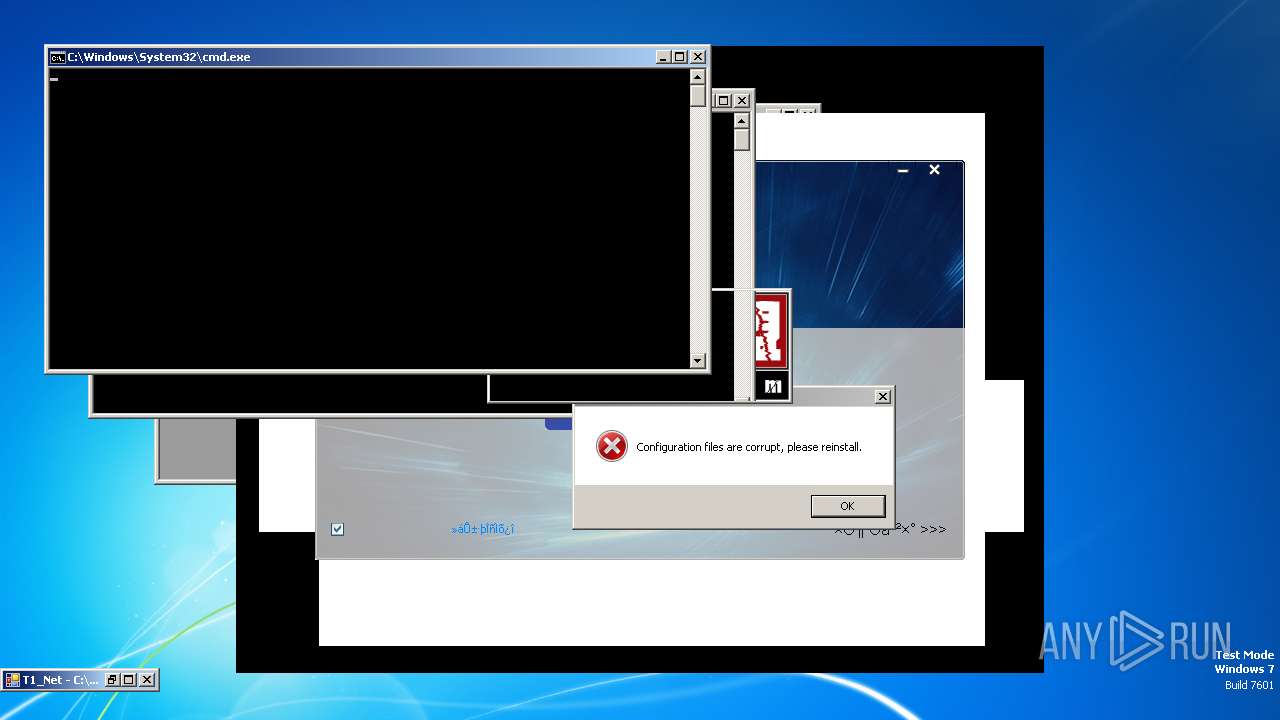
Task: Click the small black icon below red logo
Action: 772,386
